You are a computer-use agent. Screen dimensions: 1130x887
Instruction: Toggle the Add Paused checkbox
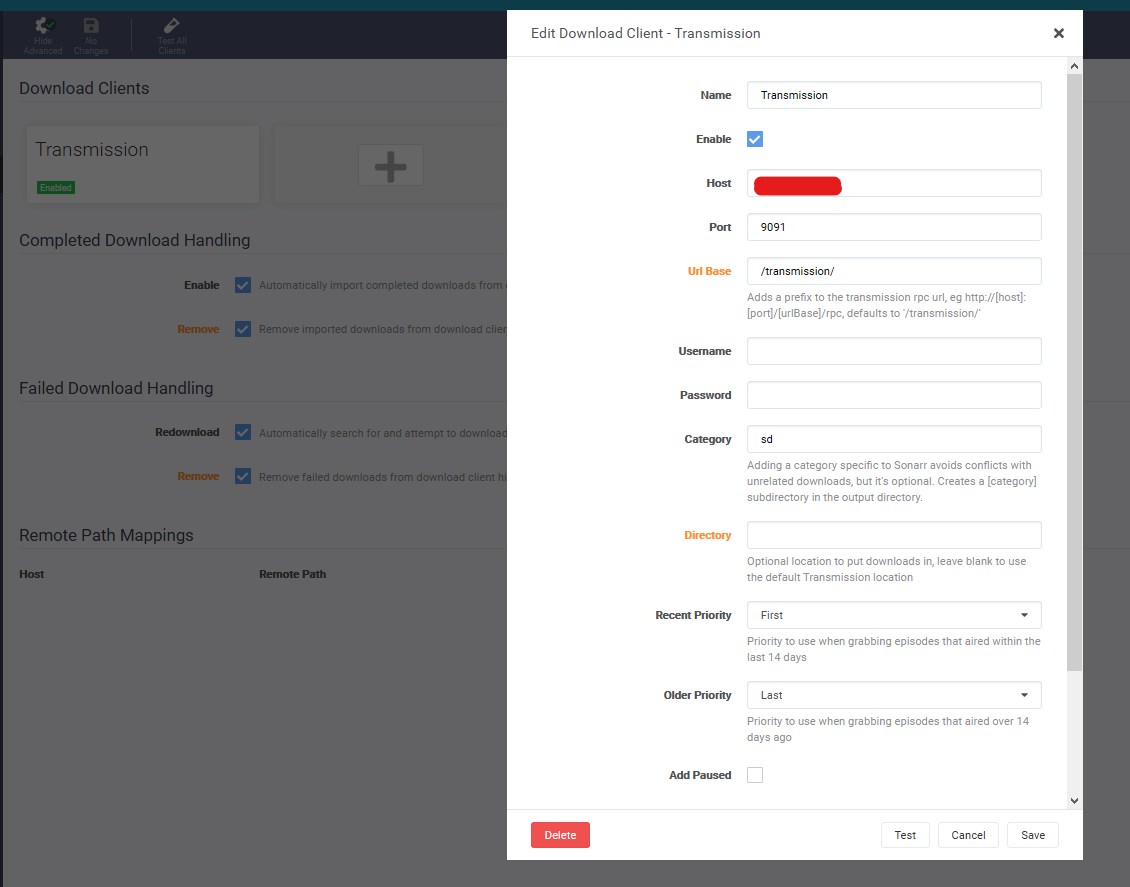click(755, 775)
